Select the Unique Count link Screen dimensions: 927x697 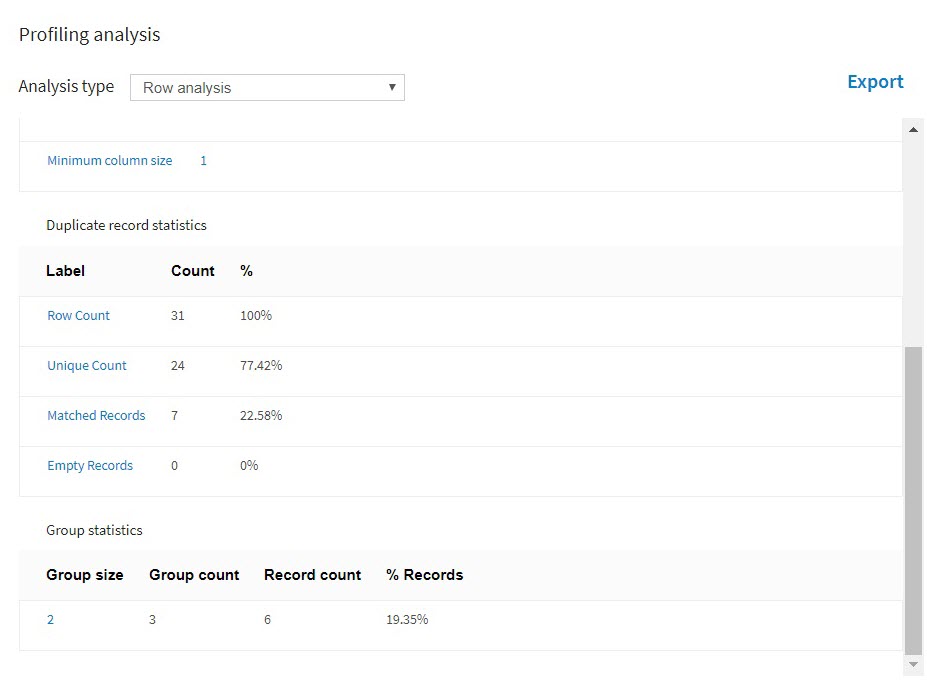click(87, 366)
